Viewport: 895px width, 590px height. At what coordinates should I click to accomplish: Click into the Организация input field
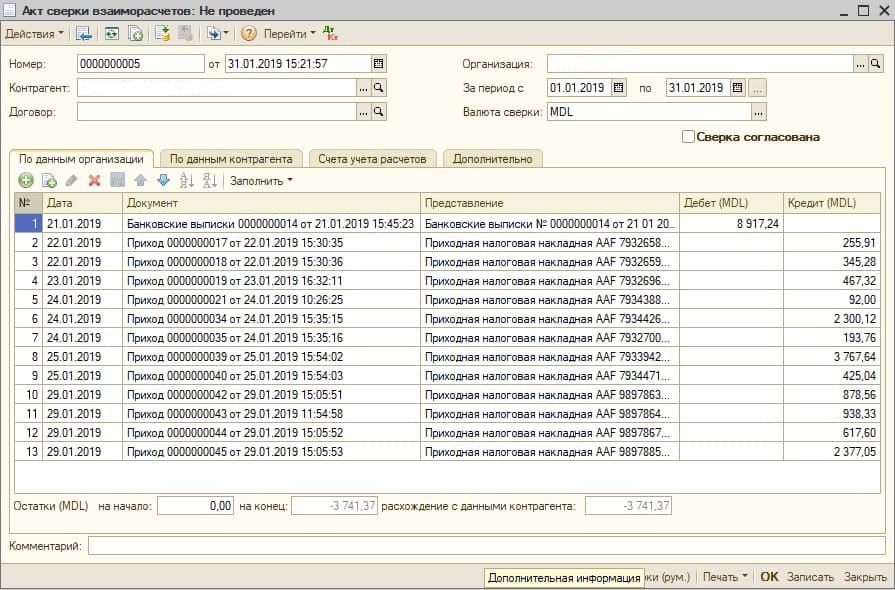pos(700,64)
